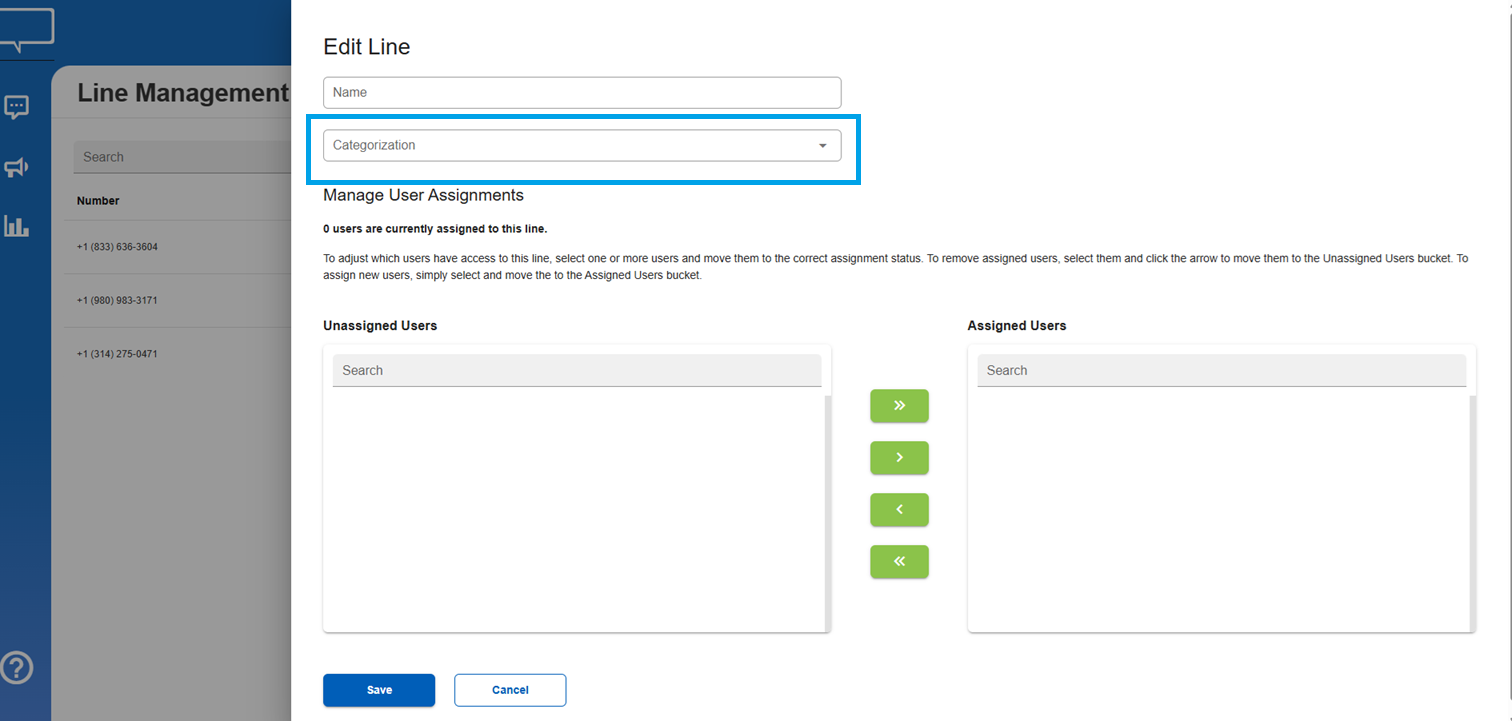Assign selected user with single right arrow
The height and width of the screenshot is (721, 1512).
pyautogui.click(x=899, y=458)
